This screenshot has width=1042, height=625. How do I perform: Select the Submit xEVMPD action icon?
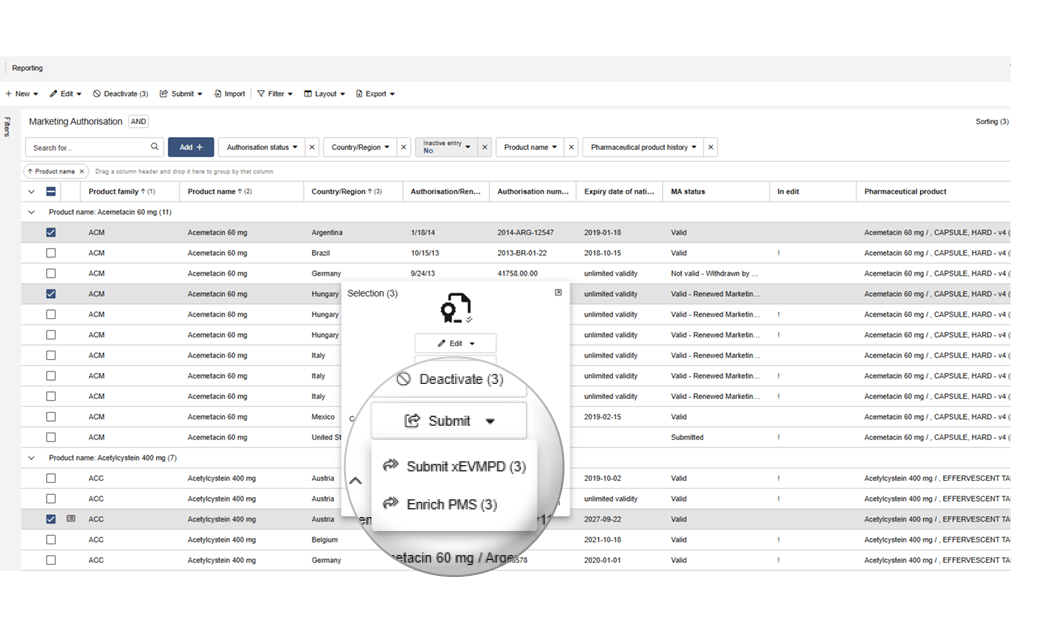pyautogui.click(x=390, y=465)
